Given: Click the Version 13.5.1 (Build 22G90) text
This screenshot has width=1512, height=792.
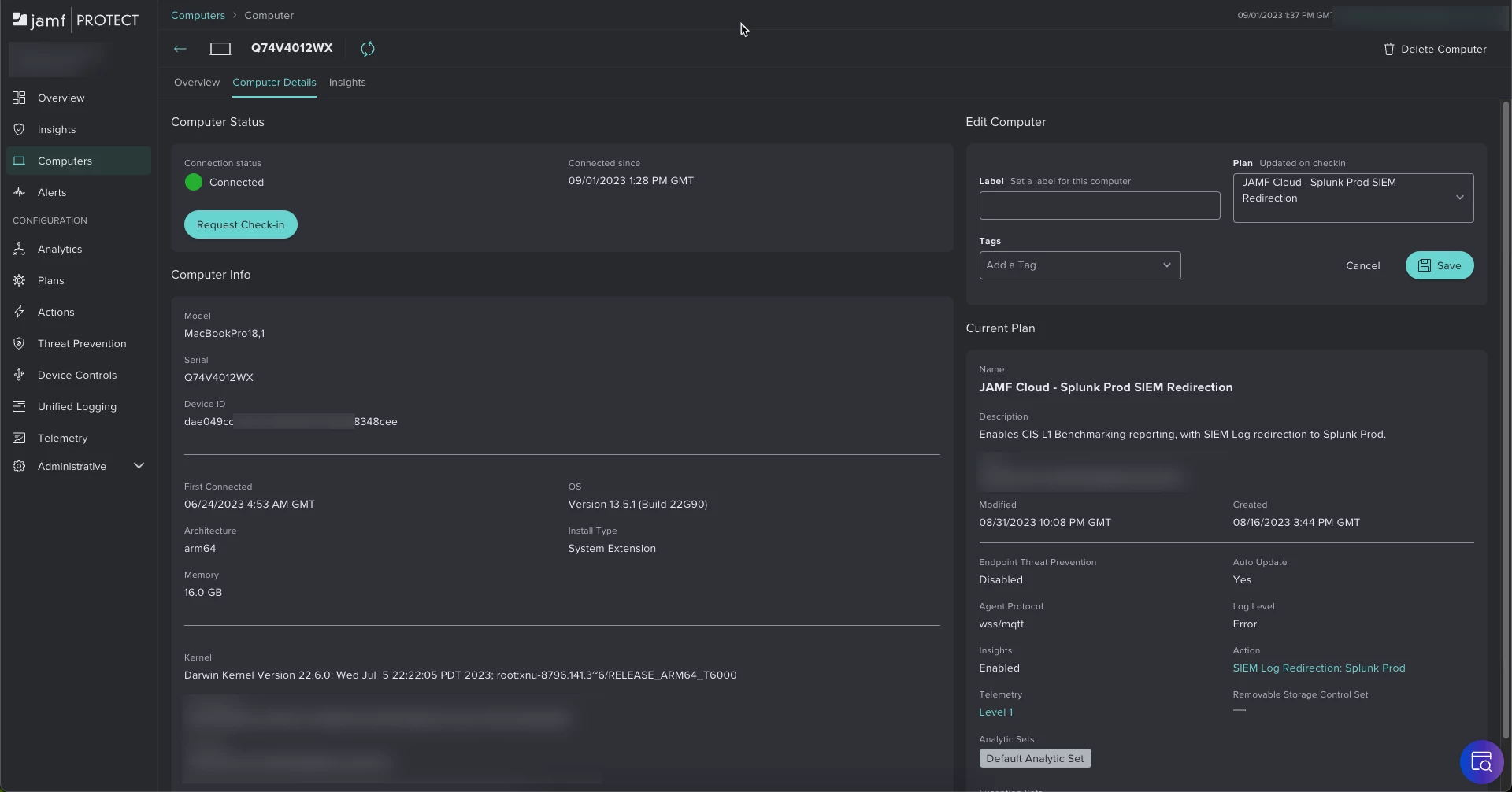Looking at the screenshot, I should pyautogui.click(x=637, y=504).
